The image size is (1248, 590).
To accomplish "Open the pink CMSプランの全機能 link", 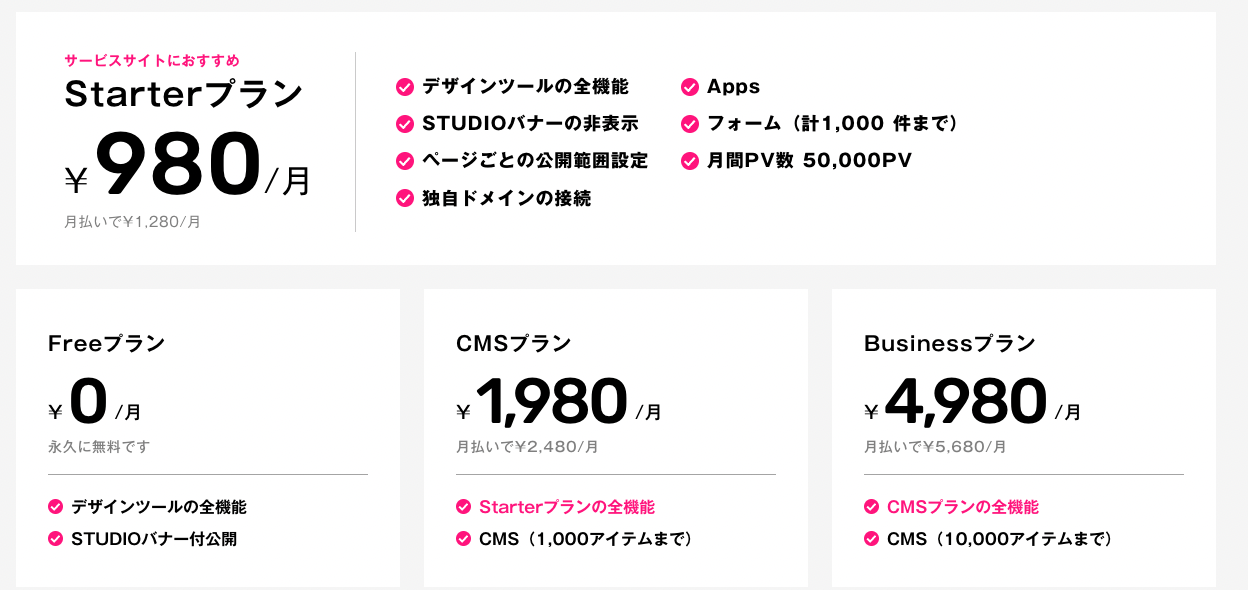I will (963, 507).
